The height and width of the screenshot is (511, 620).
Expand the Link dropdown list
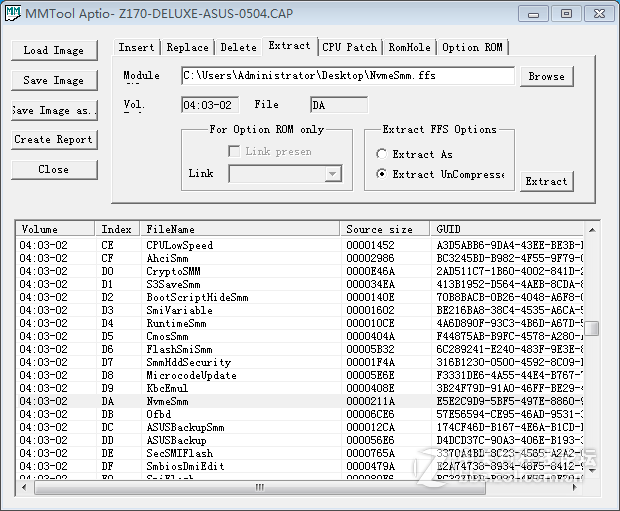point(333,174)
